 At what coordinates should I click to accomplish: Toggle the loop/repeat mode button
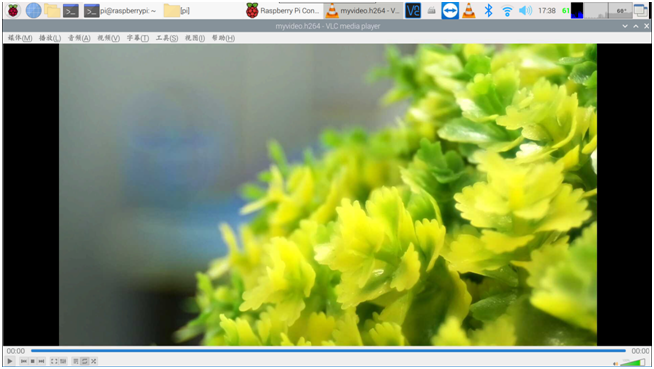pos(85,361)
